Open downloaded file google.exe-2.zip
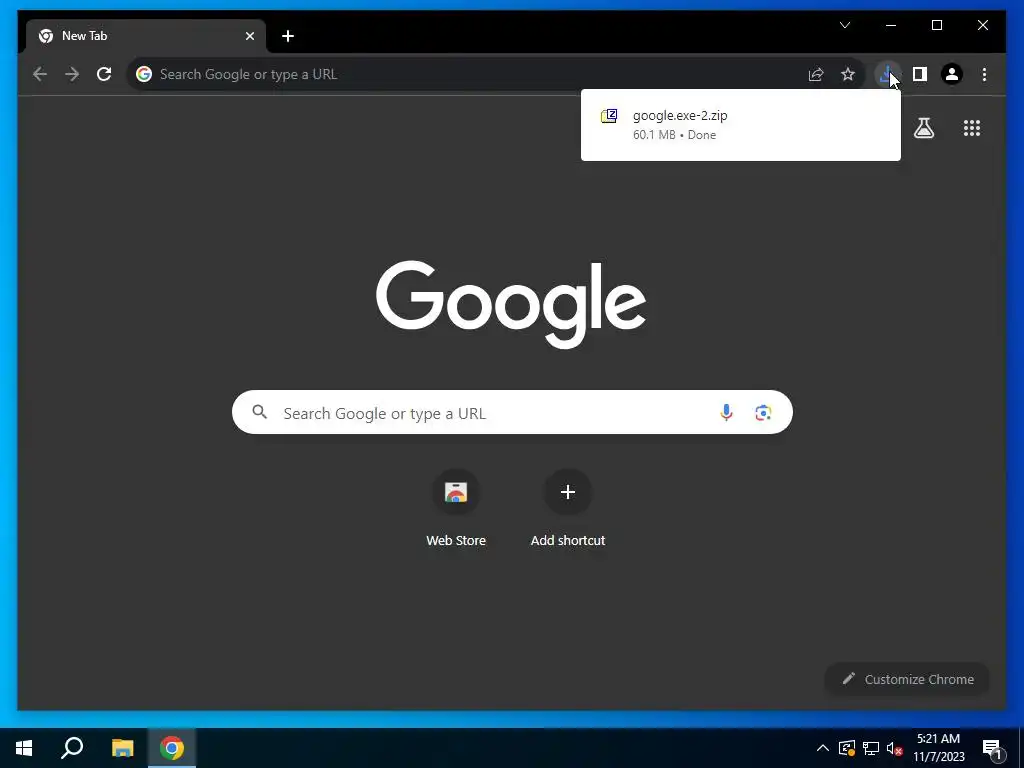The image size is (1024, 768). (x=741, y=125)
